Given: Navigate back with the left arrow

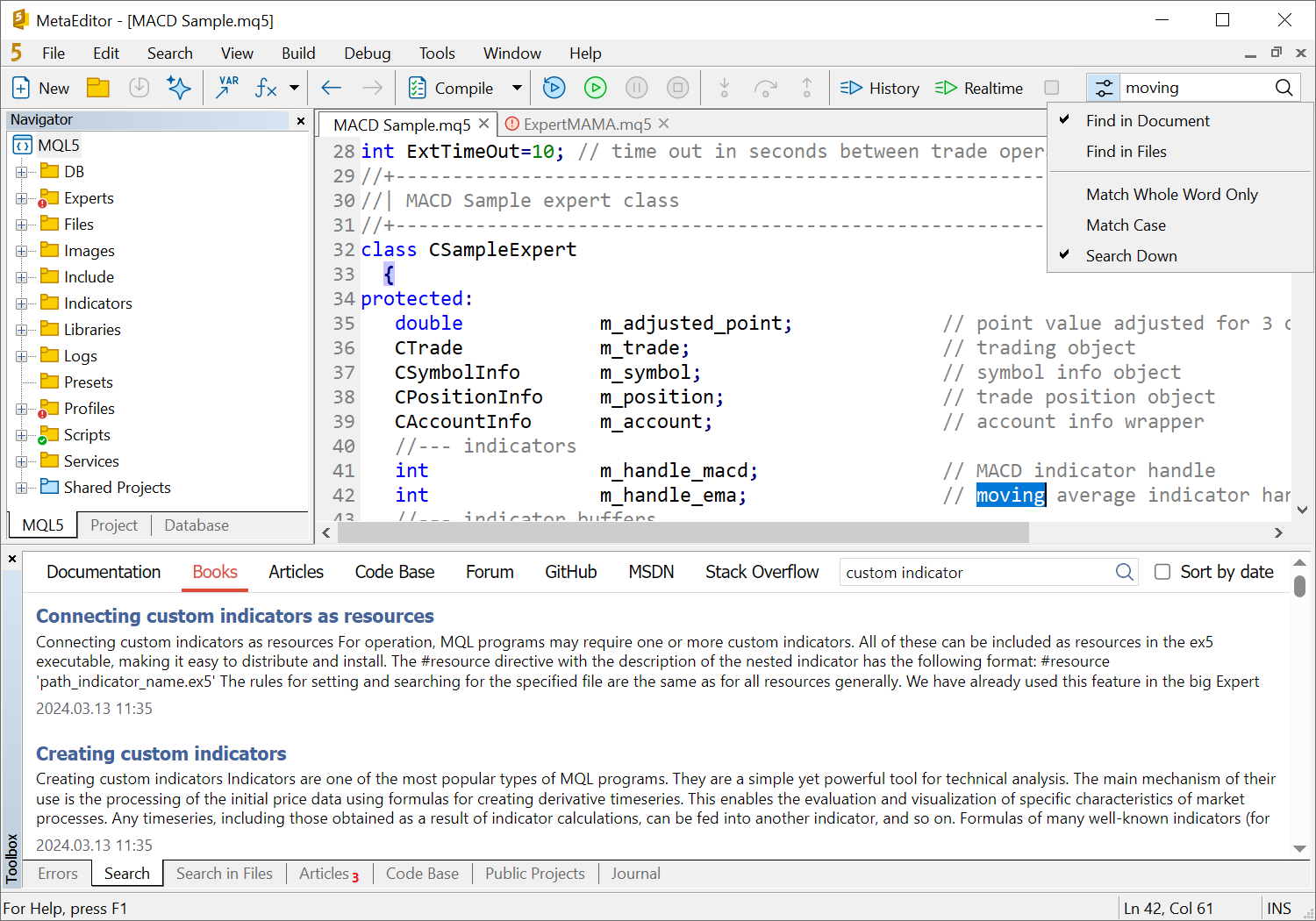Looking at the screenshot, I should [x=331, y=88].
